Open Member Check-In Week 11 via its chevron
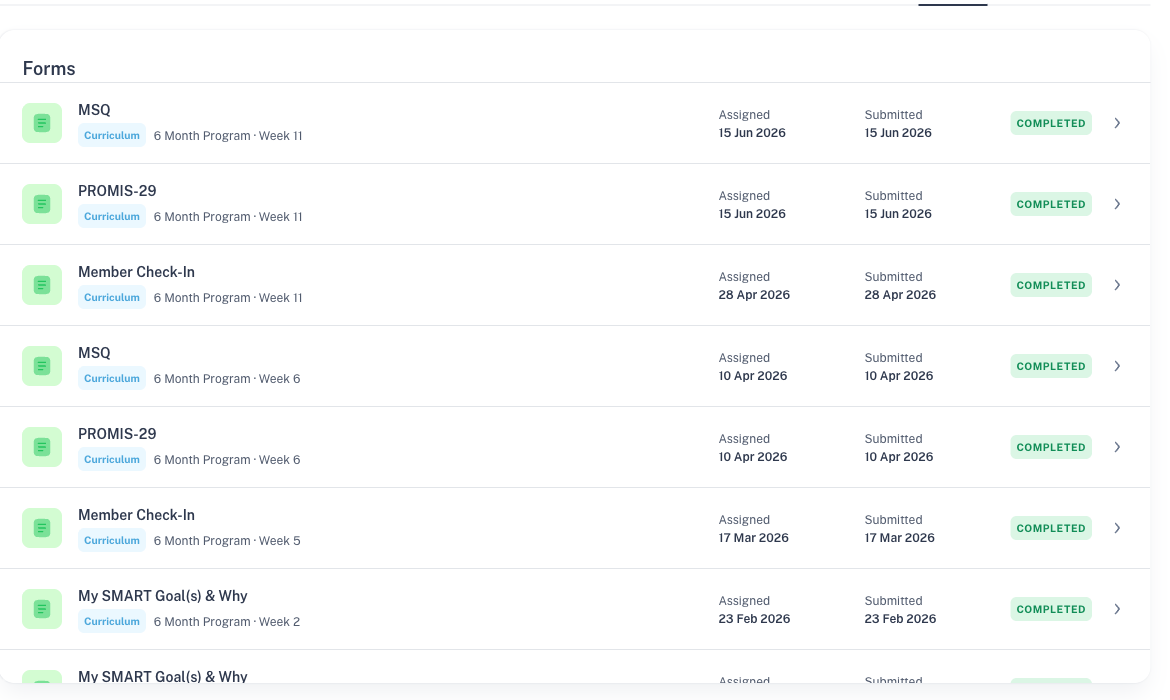This screenshot has width=1170, height=700. click(x=1117, y=285)
